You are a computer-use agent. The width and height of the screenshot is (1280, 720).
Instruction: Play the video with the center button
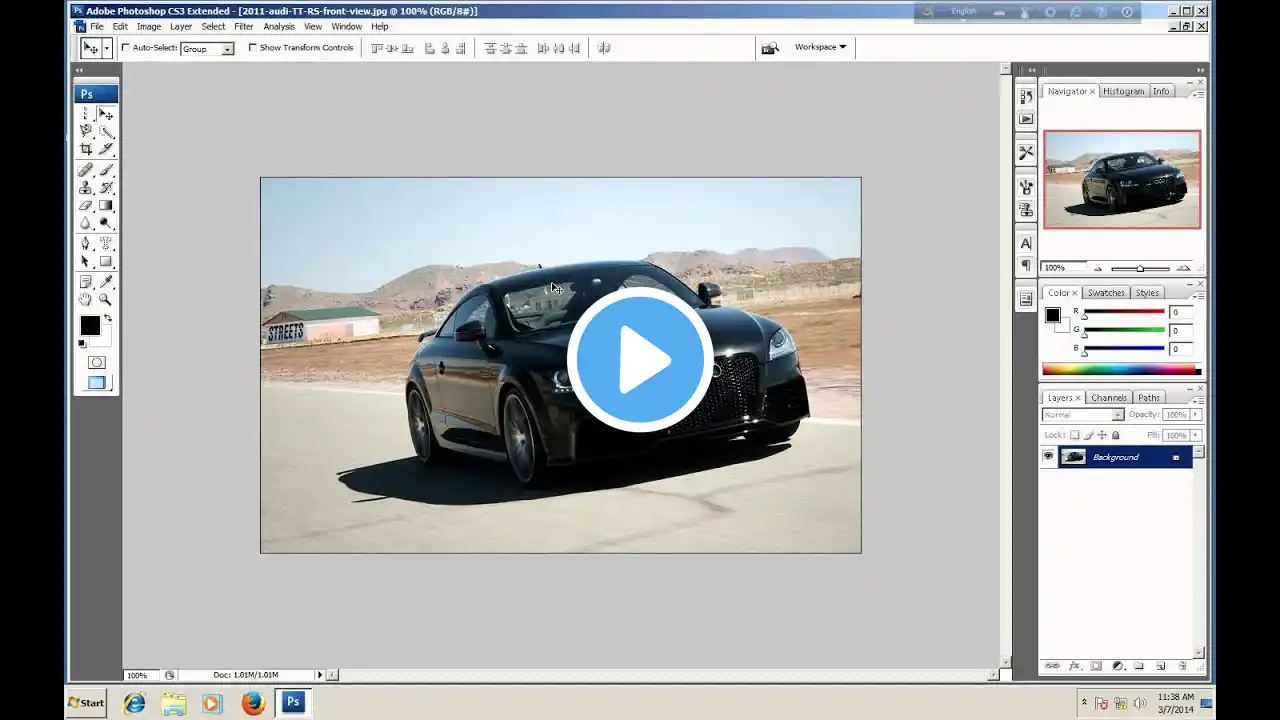[640, 360]
